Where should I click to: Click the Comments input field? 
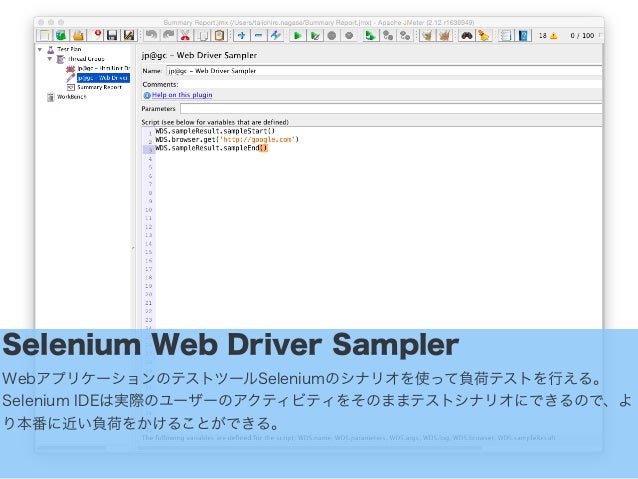click(391, 84)
